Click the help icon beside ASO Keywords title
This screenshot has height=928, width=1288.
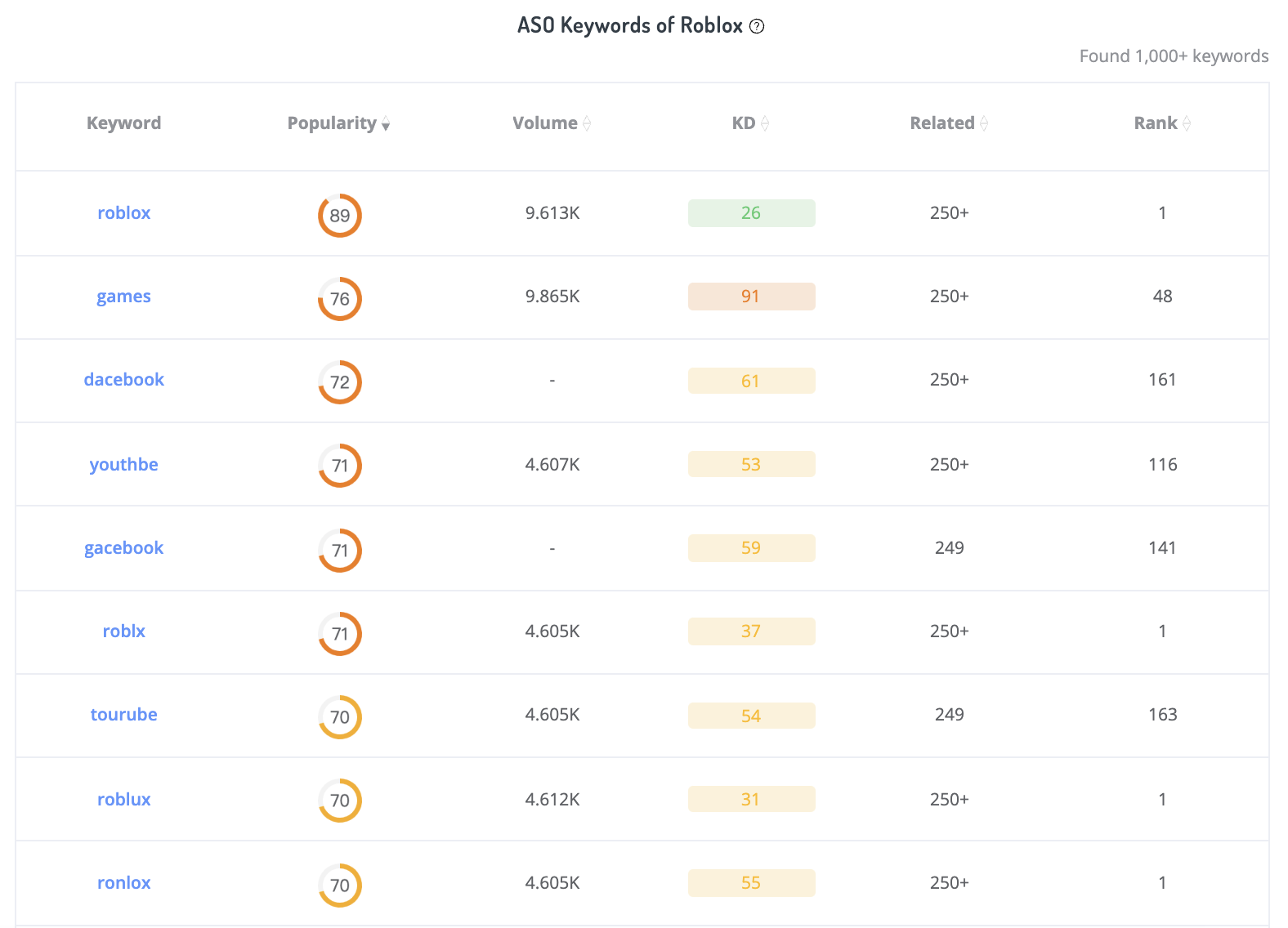click(x=757, y=26)
